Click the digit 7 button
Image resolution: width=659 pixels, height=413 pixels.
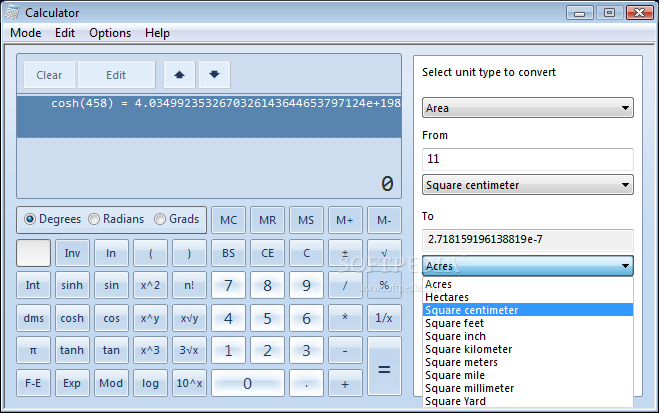click(x=228, y=285)
